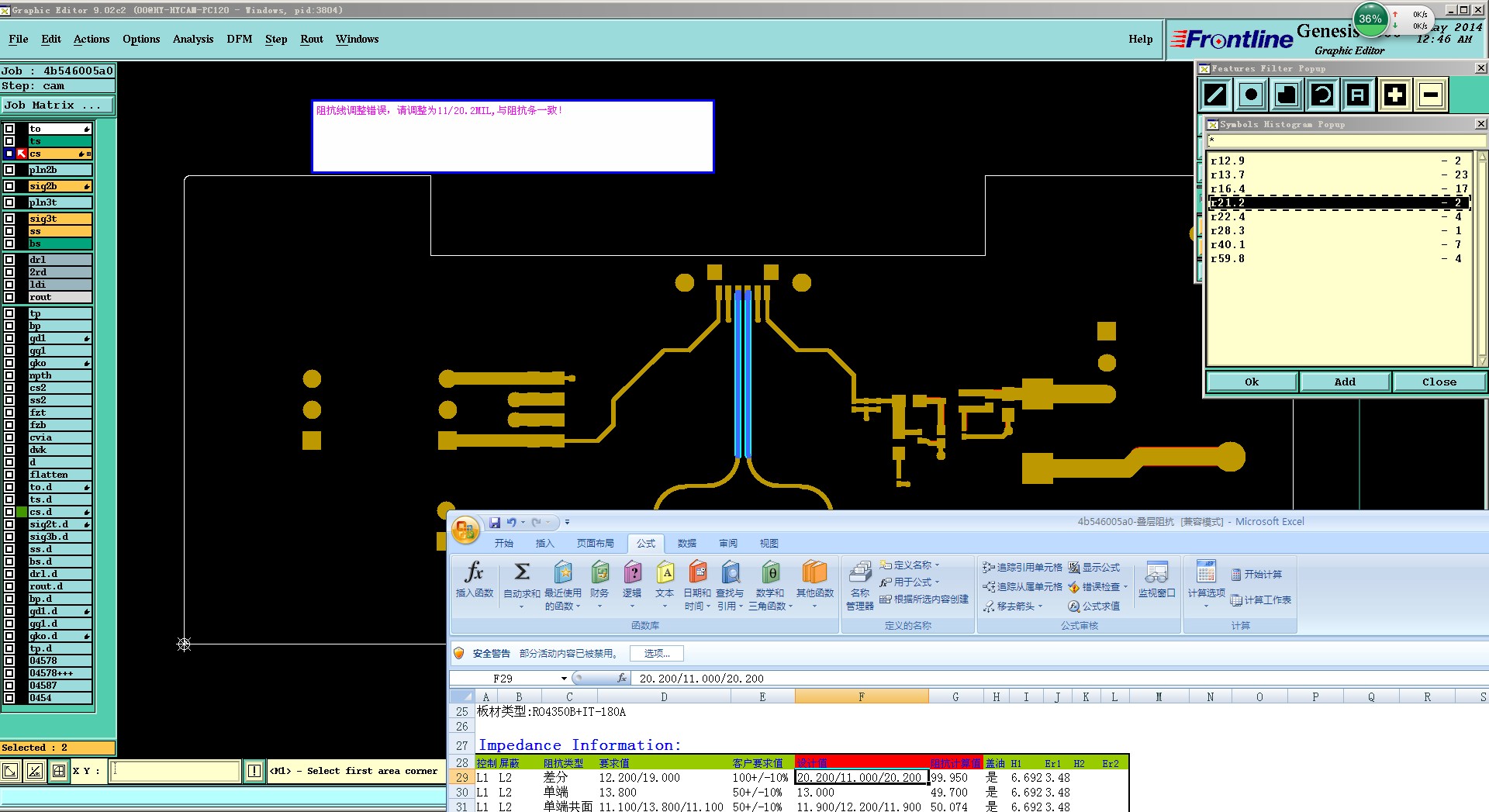Switch to Excel Page Layout tab
1489x812 pixels.
[x=595, y=544]
